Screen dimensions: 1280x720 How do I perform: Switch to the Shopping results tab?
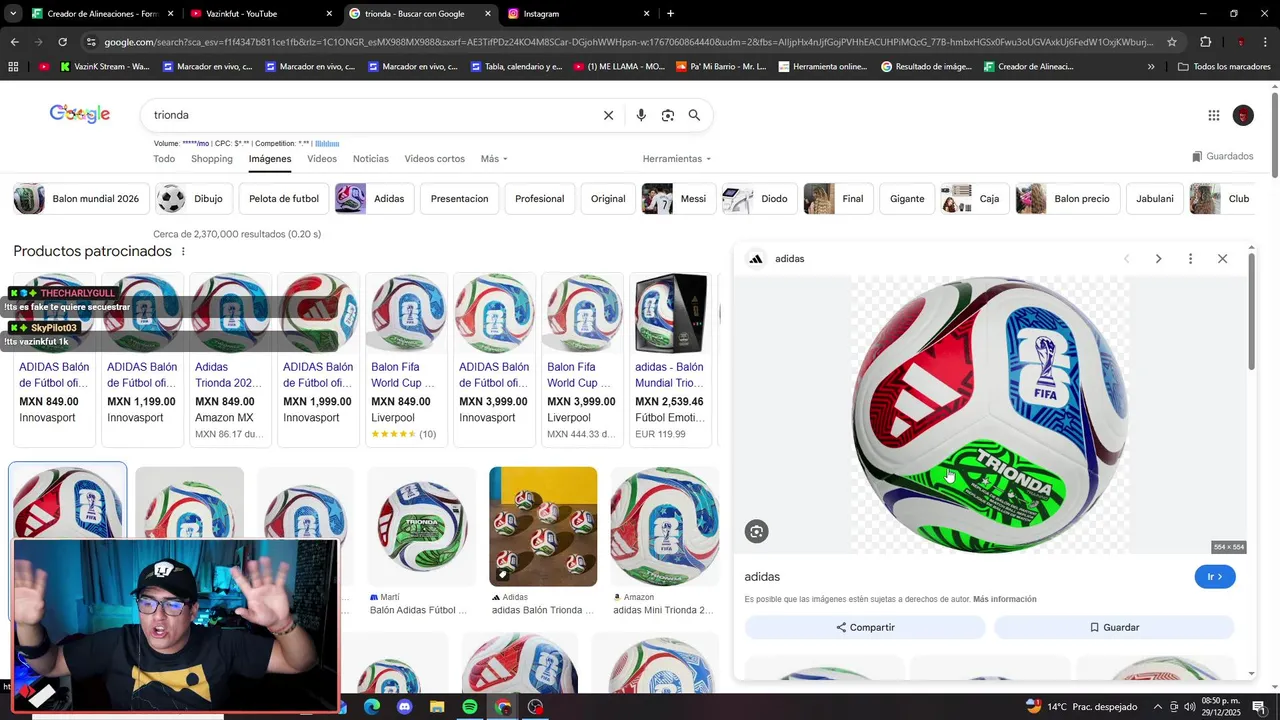pos(212,159)
